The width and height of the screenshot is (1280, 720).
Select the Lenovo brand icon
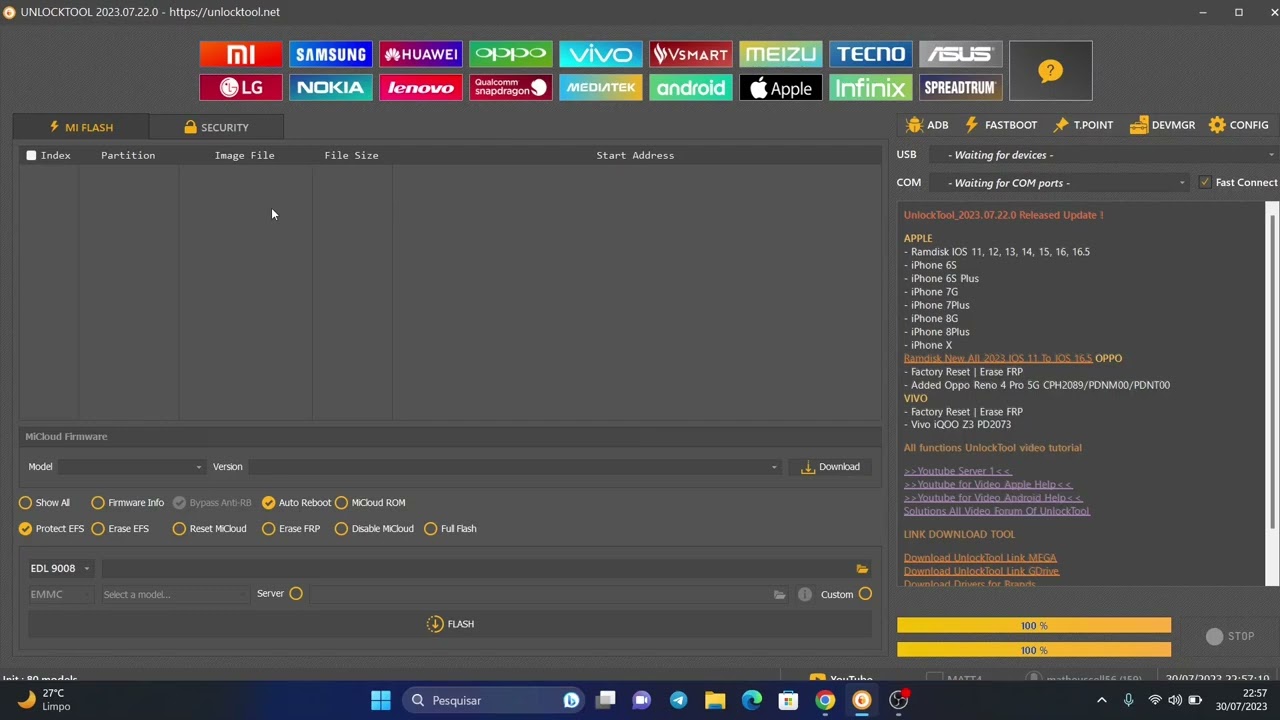tap(421, 88)
